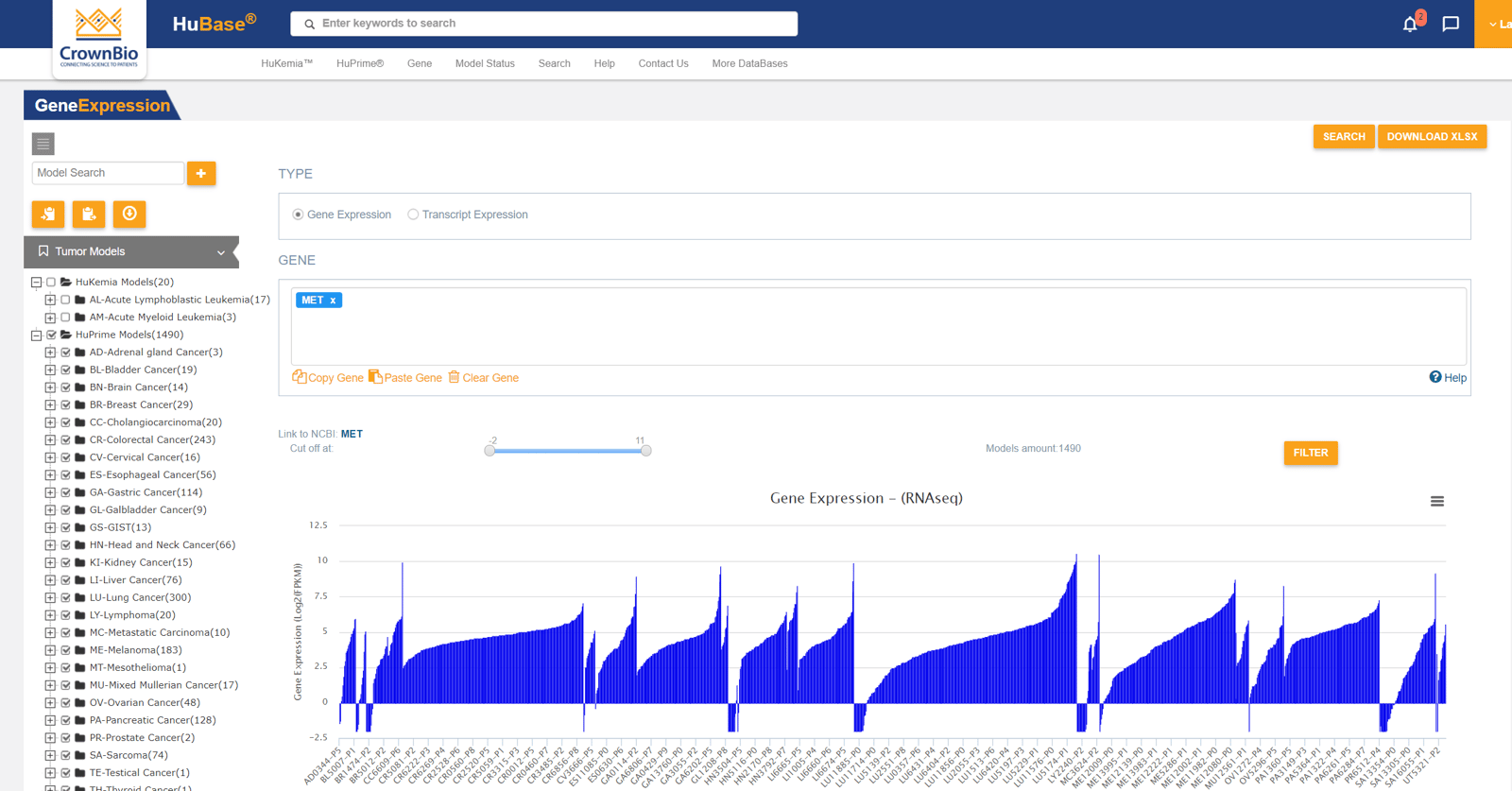
Task: Click the orange plus button beside Model Search
Action: (x=201, y=174)
